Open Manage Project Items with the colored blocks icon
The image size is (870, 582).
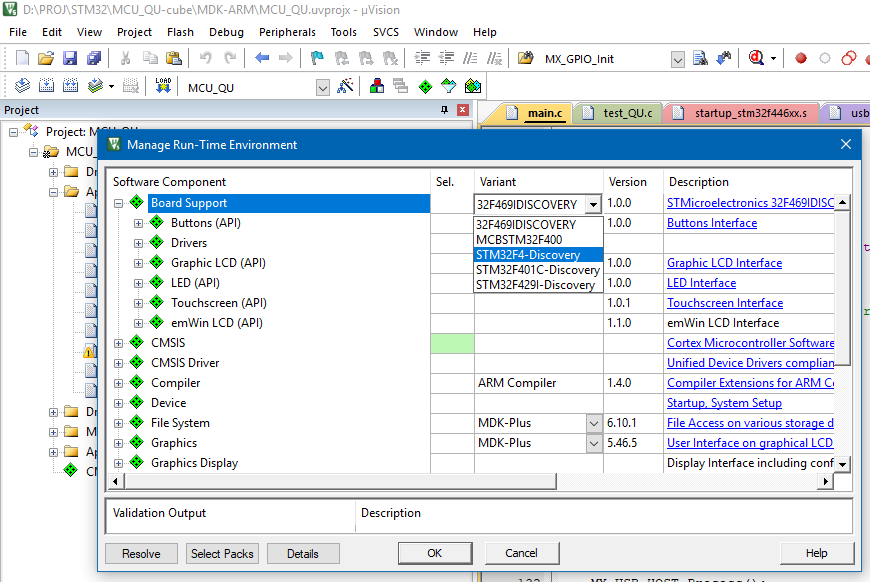377,86
